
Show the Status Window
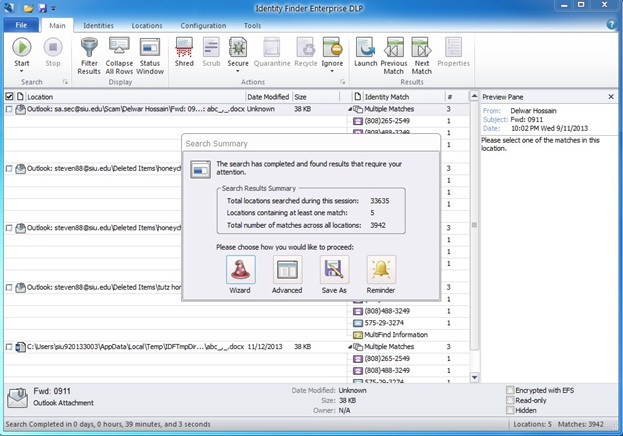(150, 56)
